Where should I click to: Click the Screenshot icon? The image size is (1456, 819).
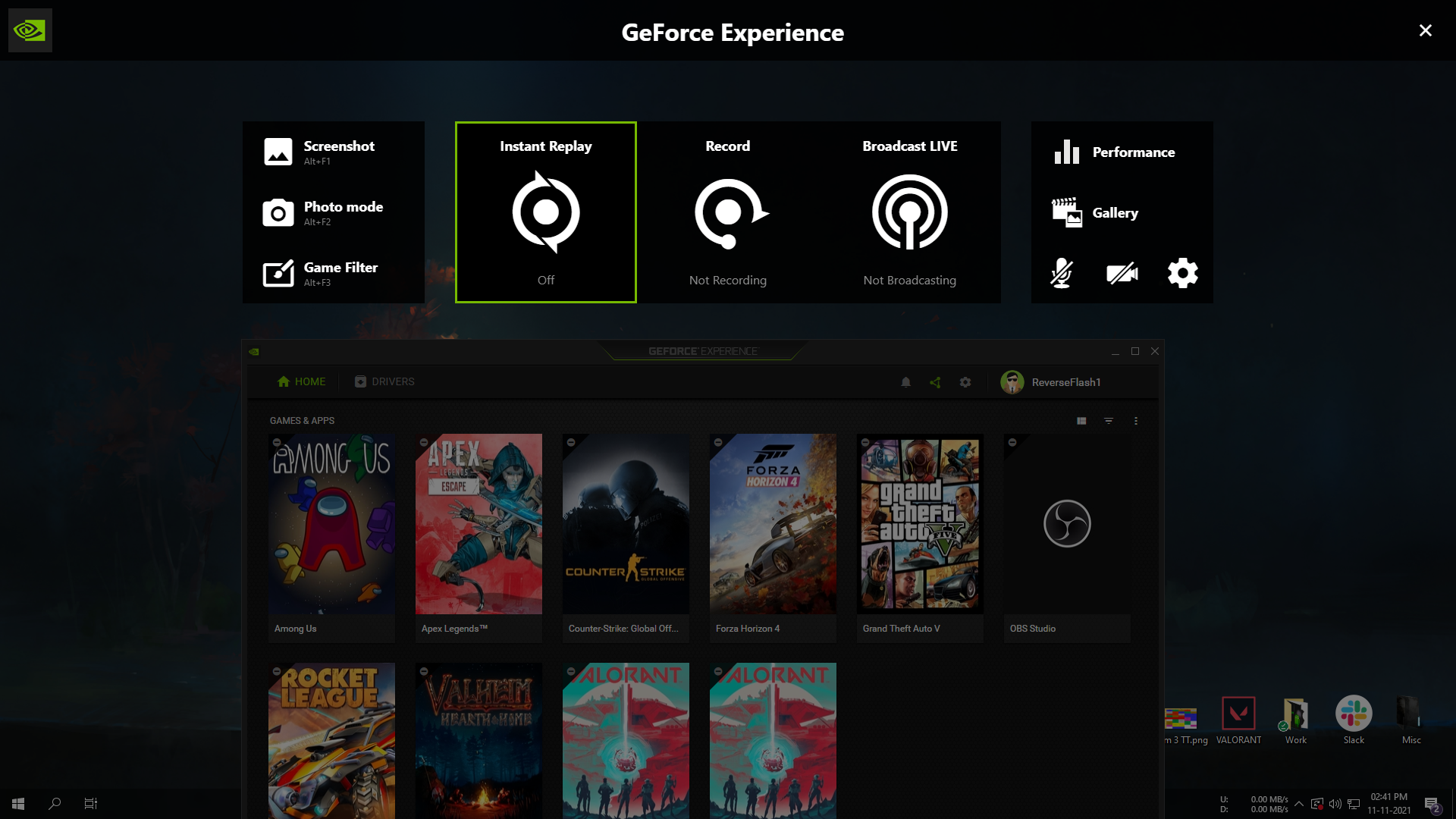[x=278, y=152]
